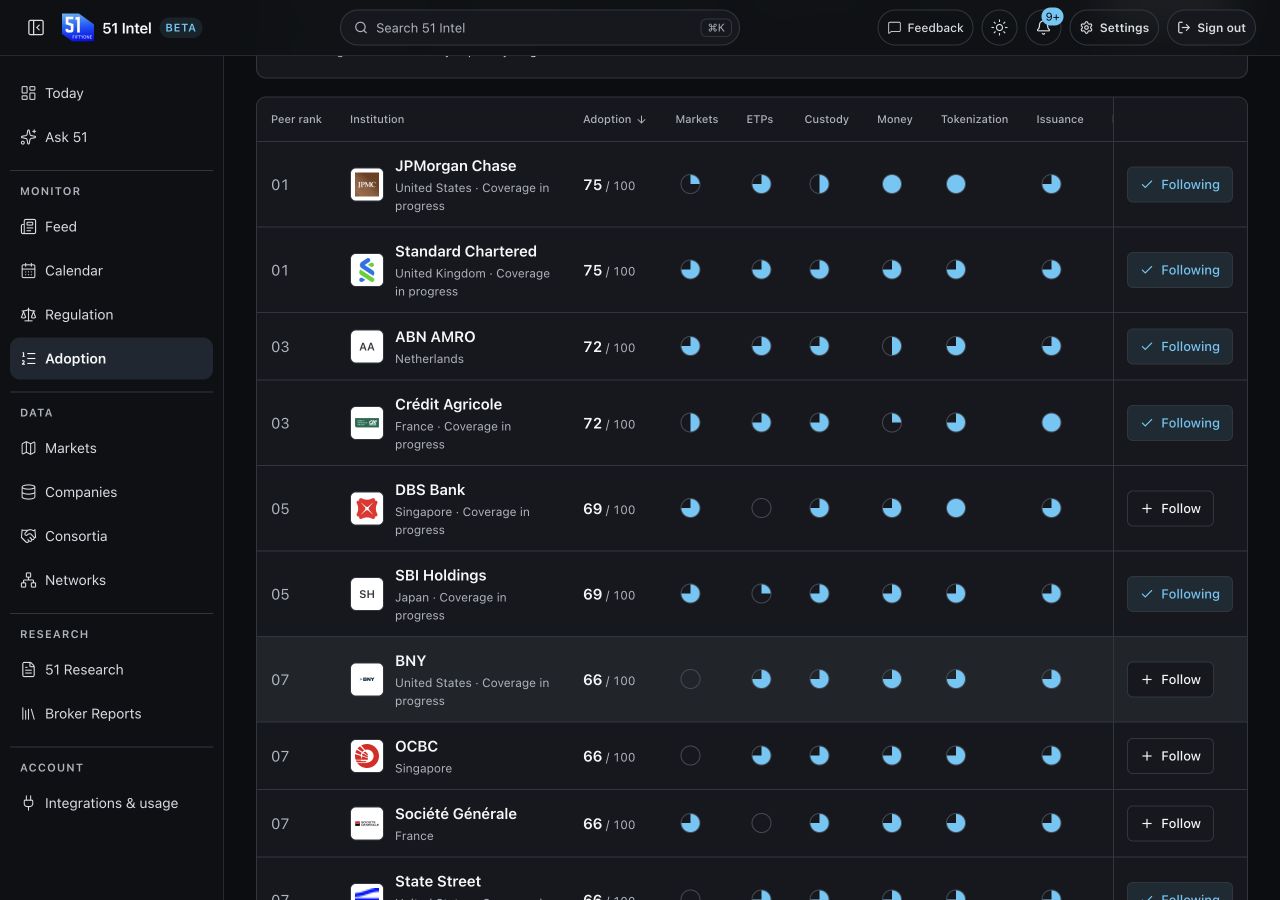Navigate to Networks in sidebar

click(x=111, y=580)
